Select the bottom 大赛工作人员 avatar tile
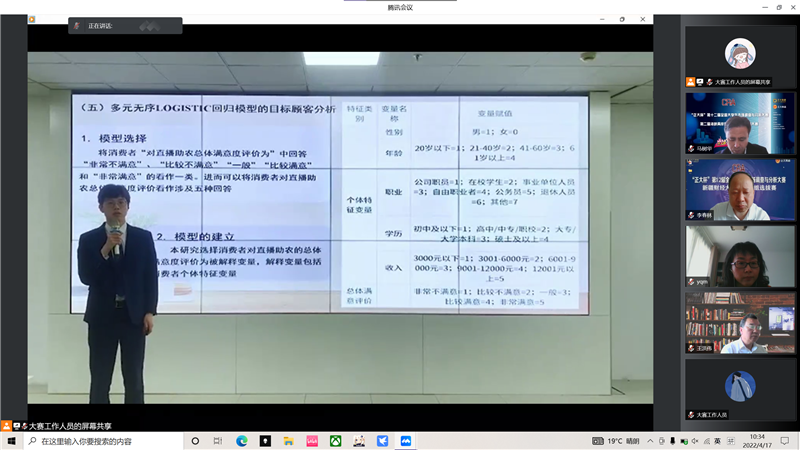The image size is (800, 450). (740, 388)
